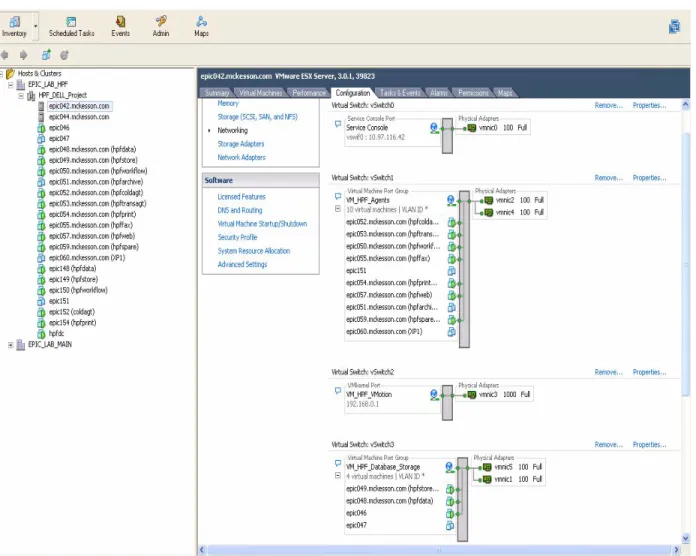Collapse VM_HPF_Agents virtual machine list
The height and width of the screenshot is (556, 696).
tap(338, 209)
